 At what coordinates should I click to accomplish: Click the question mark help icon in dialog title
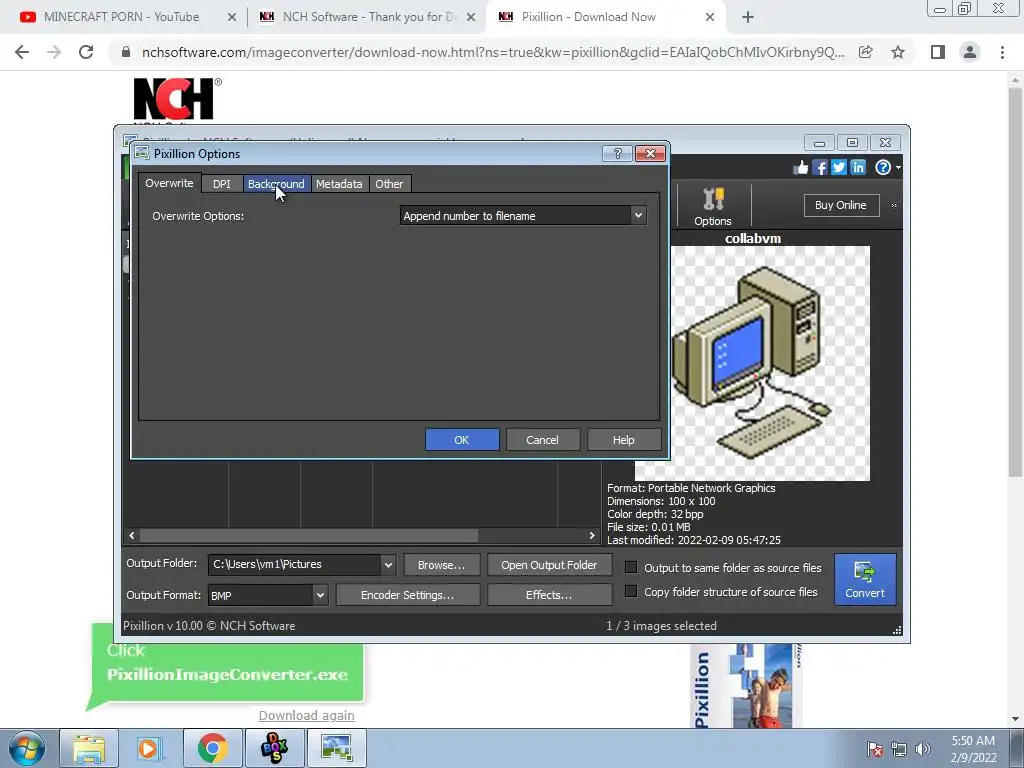(617, 153)
